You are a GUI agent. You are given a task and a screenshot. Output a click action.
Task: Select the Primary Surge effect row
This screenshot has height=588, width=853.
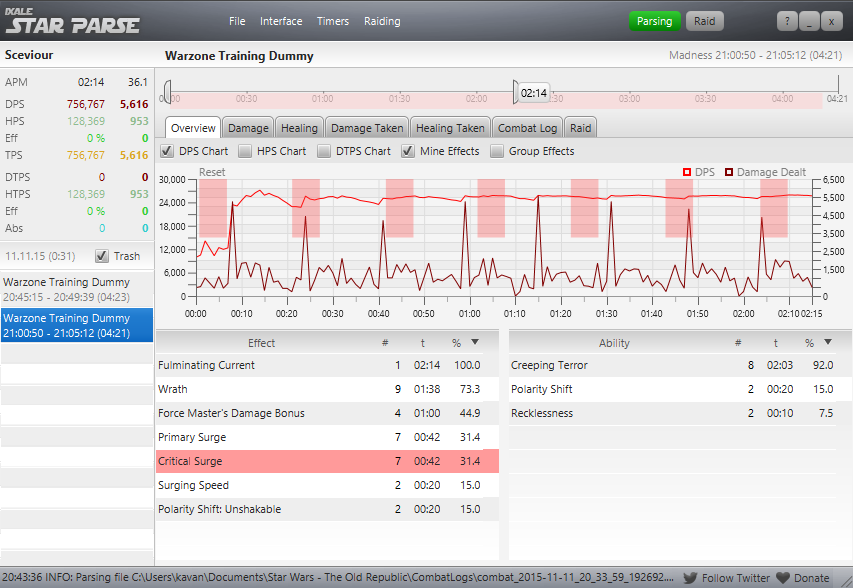[x=327, y=437]
